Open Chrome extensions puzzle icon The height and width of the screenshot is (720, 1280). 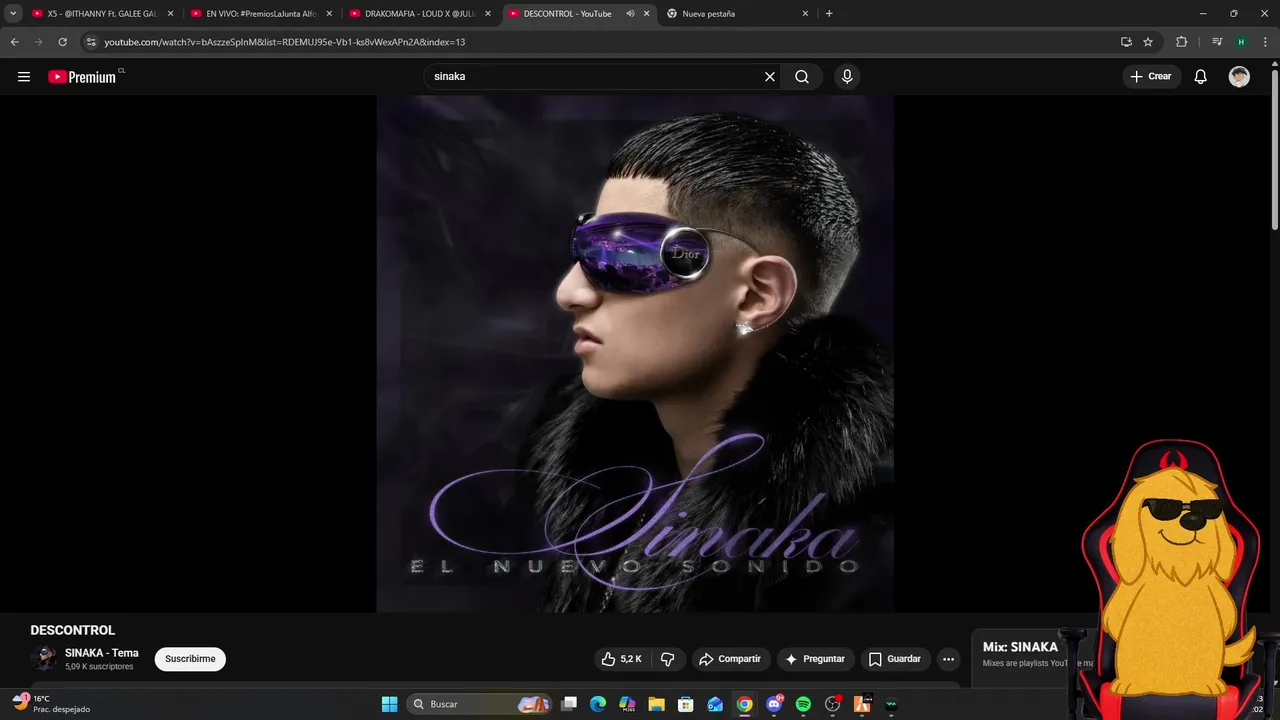tap(1181, 42)
